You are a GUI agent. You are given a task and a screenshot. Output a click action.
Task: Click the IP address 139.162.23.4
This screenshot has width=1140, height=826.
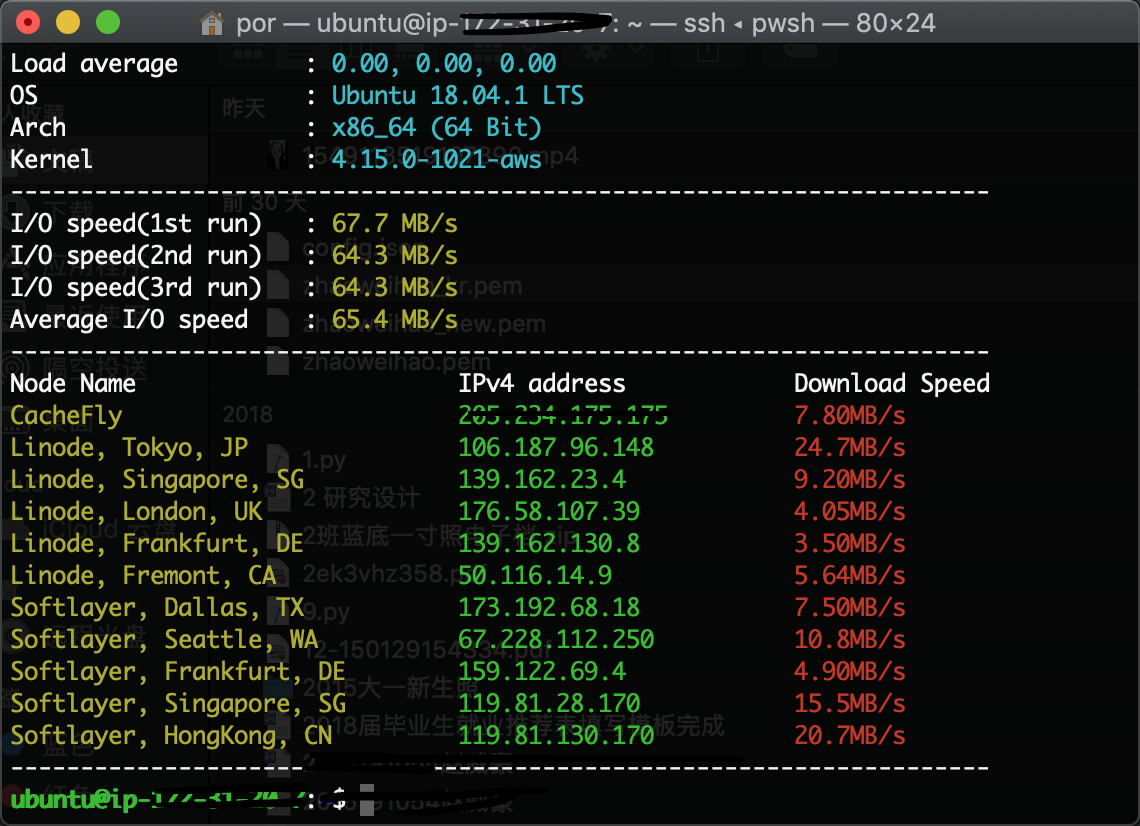point(542,480)
